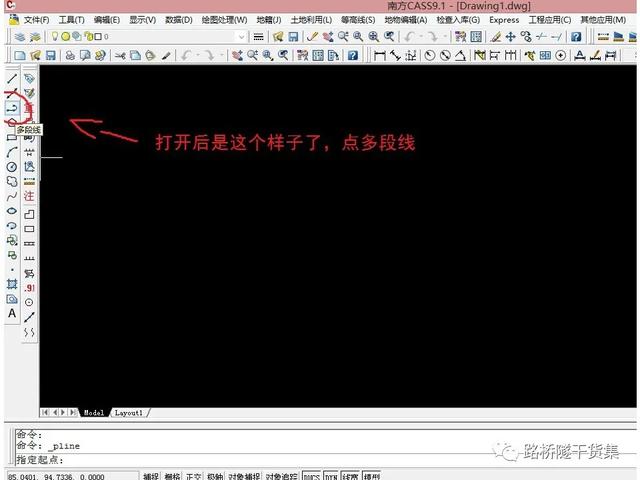Select the Line draw tool
Viewport: 640px width, 480px height.
click(x=12, y=78)
